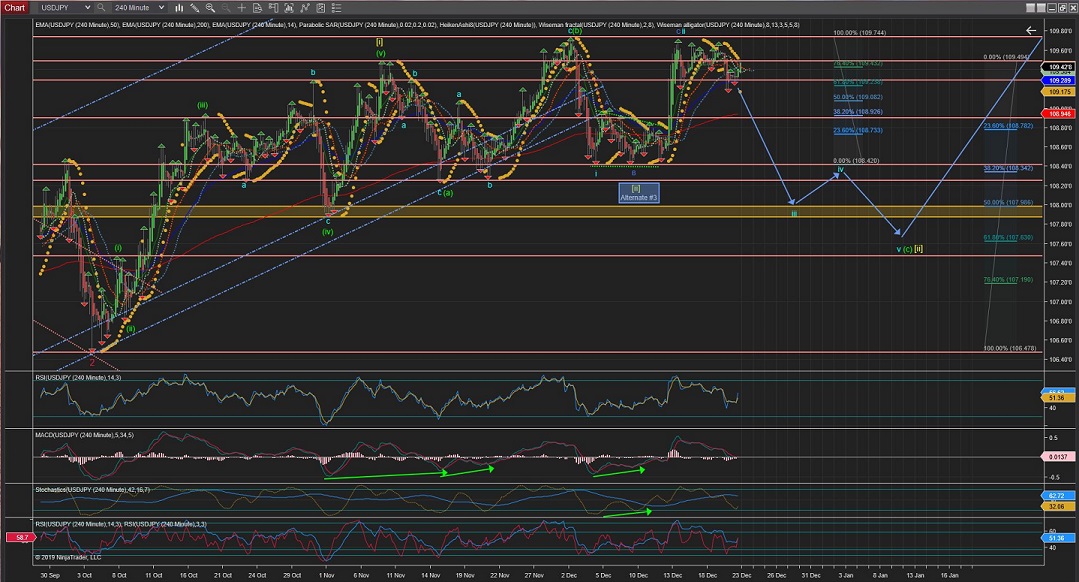Click the 50.00% (107.986) Fibonacci label
This screenshot has width=1079, height=582.
[x=1008, y=203]
